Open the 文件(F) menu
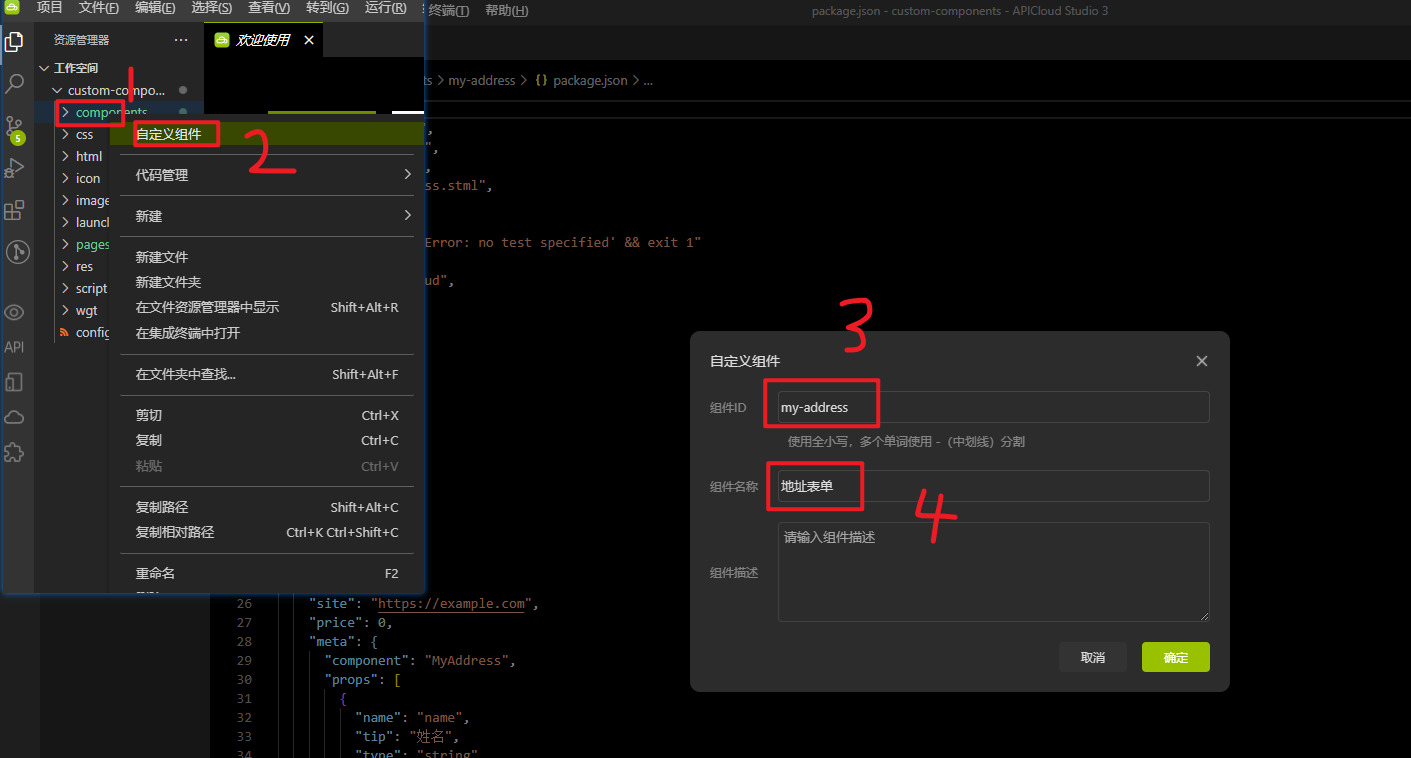Screen dimensions: 1411x758 (99, 8)
